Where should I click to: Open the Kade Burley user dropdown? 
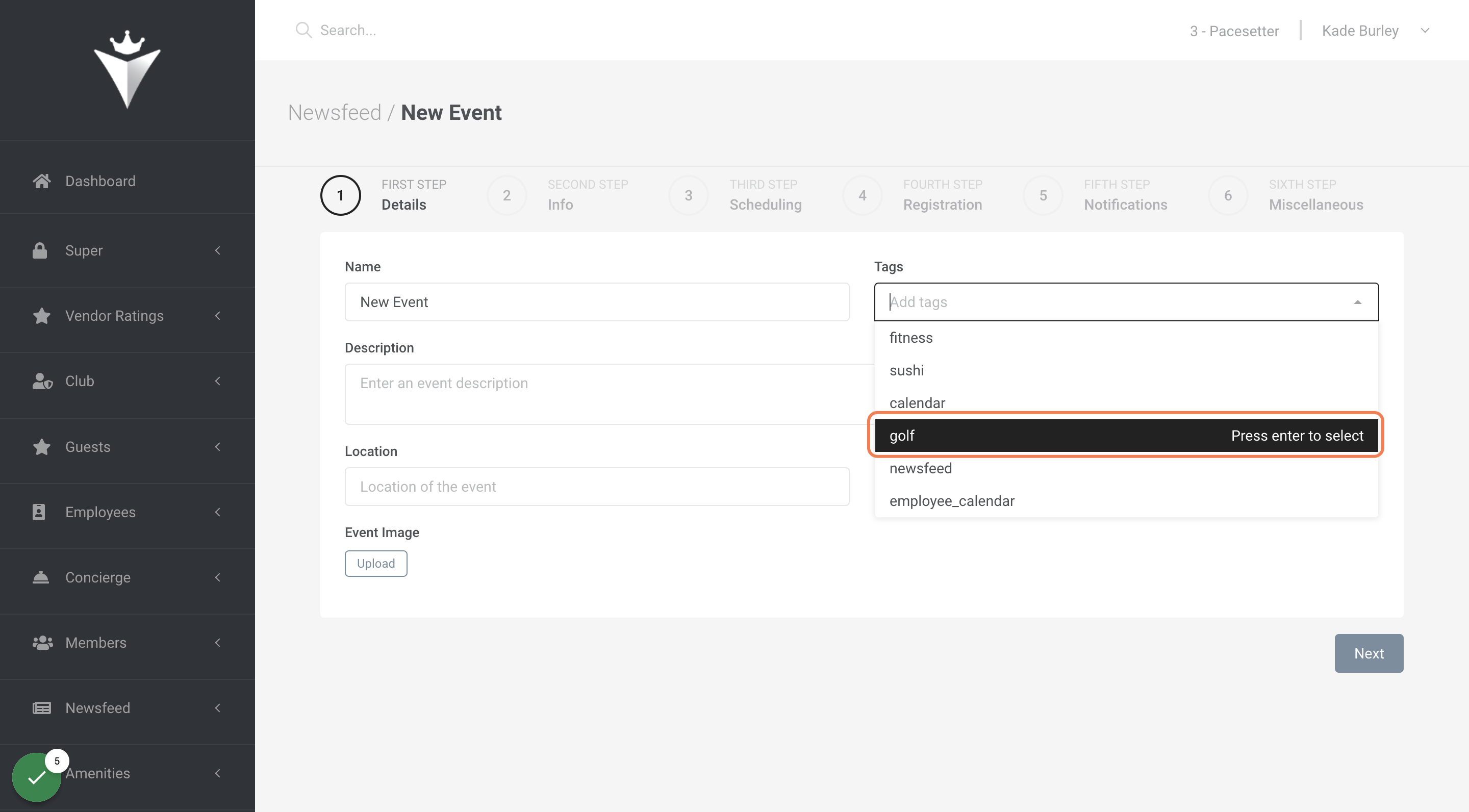tap(1376, 30)
